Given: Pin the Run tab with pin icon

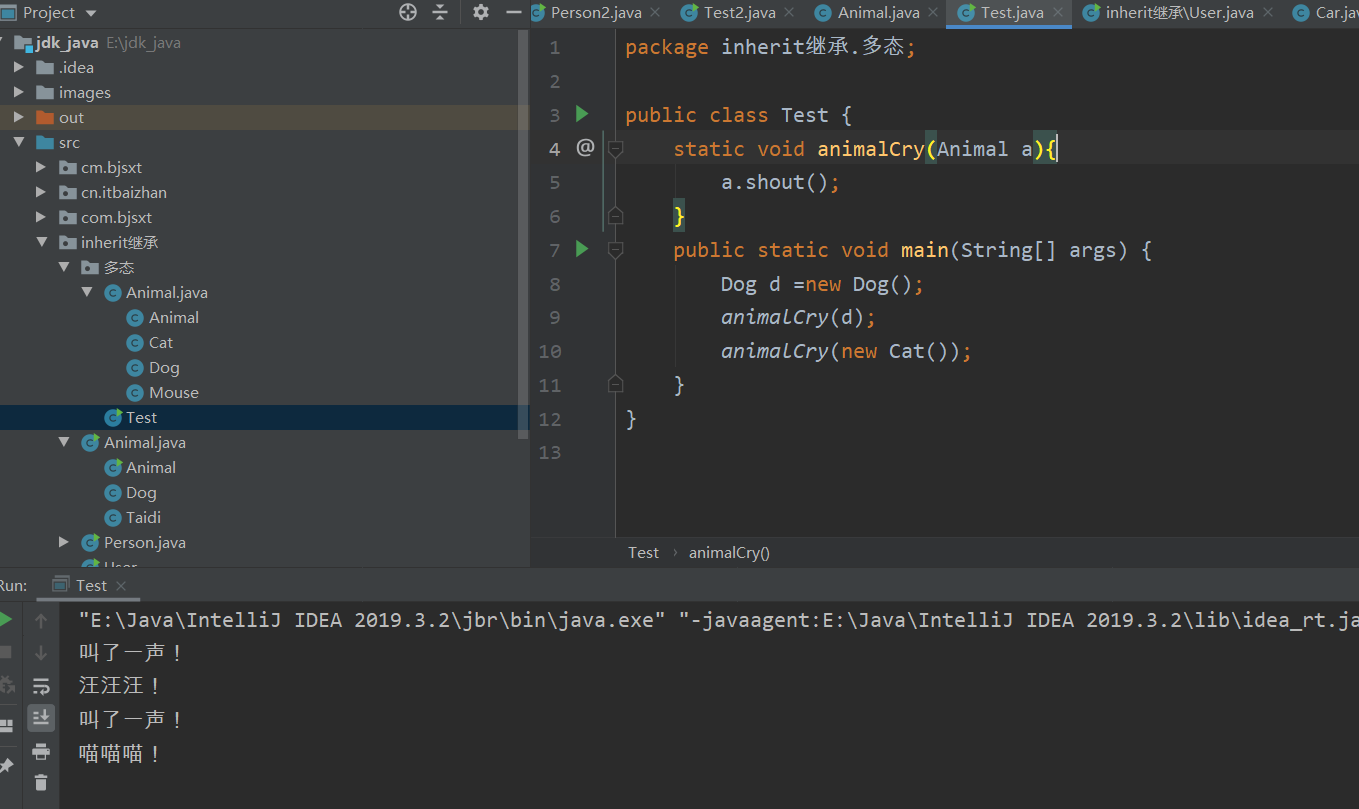Looking at the screenshot, I should click(x=6, y=766).
